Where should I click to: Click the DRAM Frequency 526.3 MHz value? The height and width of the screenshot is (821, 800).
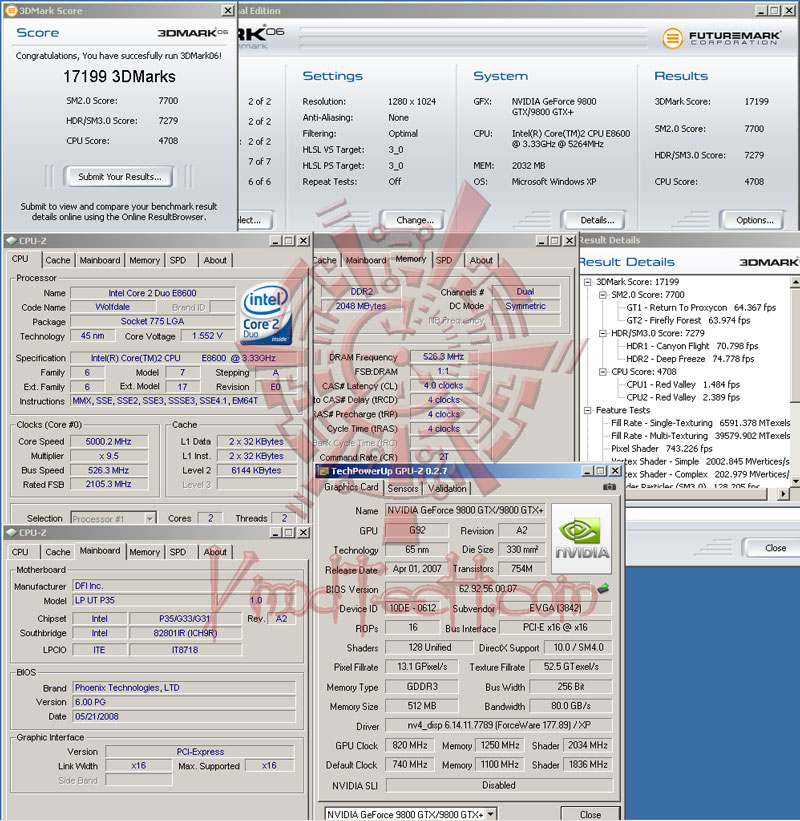pos(443,357)
